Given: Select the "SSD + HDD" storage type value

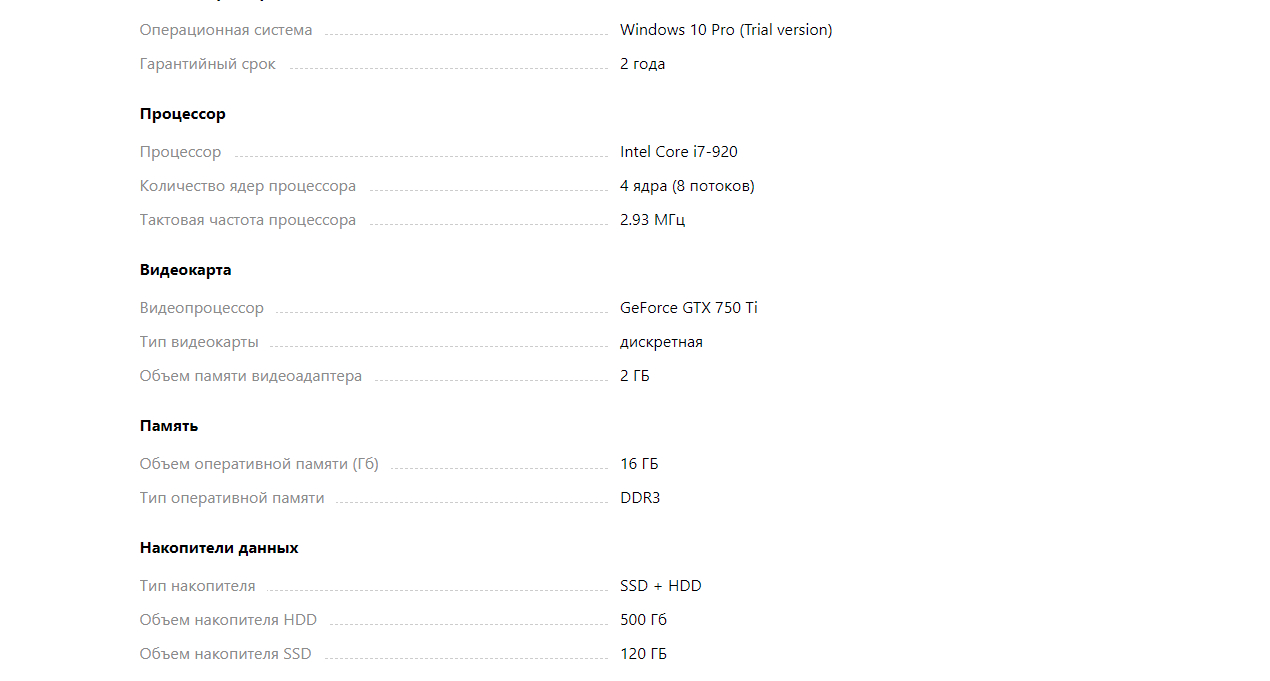Looking at the screenshot, I should pos(661,586).
